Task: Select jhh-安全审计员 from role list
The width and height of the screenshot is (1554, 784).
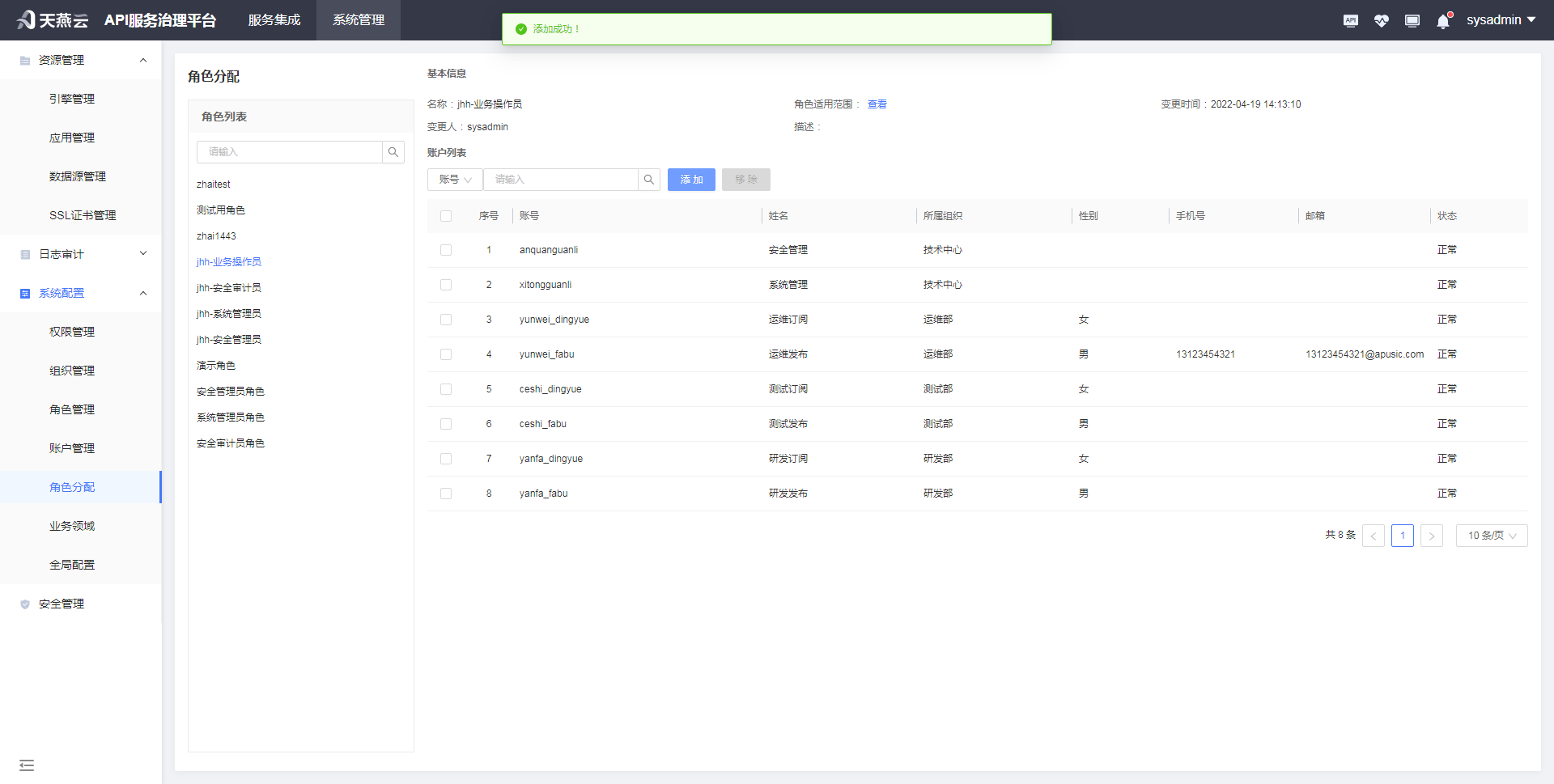Action: pyautogui.click(x=228, y=287)
